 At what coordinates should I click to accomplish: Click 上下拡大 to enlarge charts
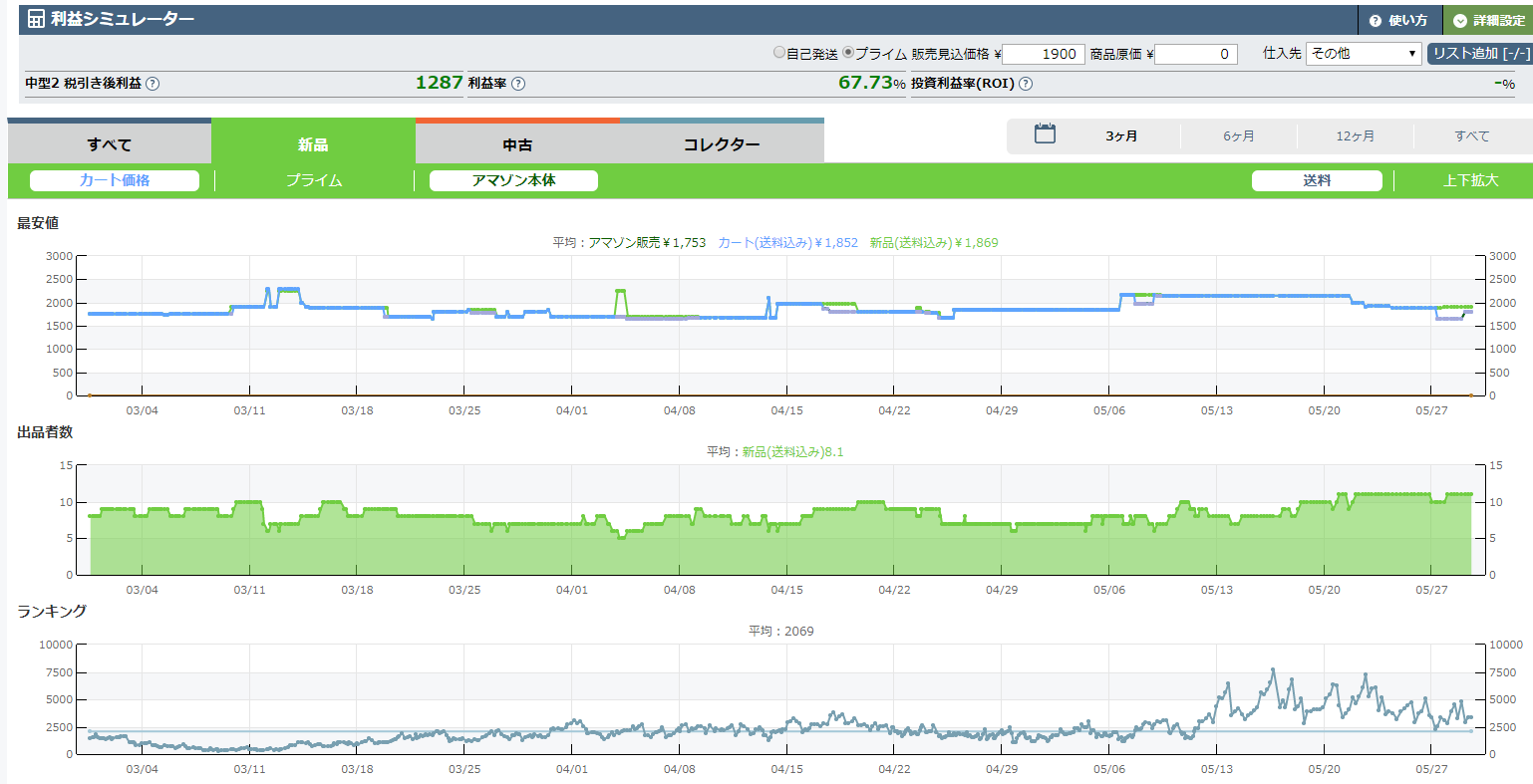[x=1470, y=180]
